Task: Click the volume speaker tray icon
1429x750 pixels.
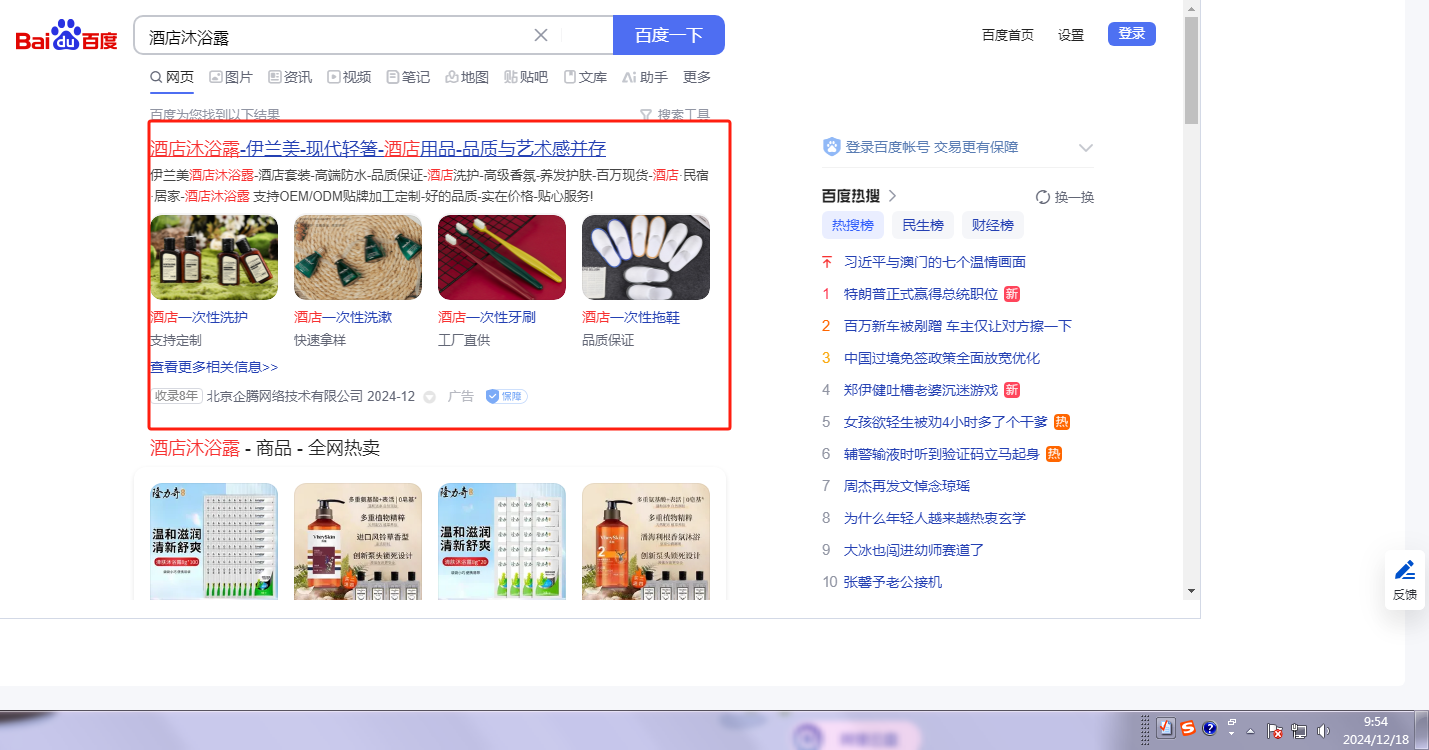Action: click(x=1324, y=731)
